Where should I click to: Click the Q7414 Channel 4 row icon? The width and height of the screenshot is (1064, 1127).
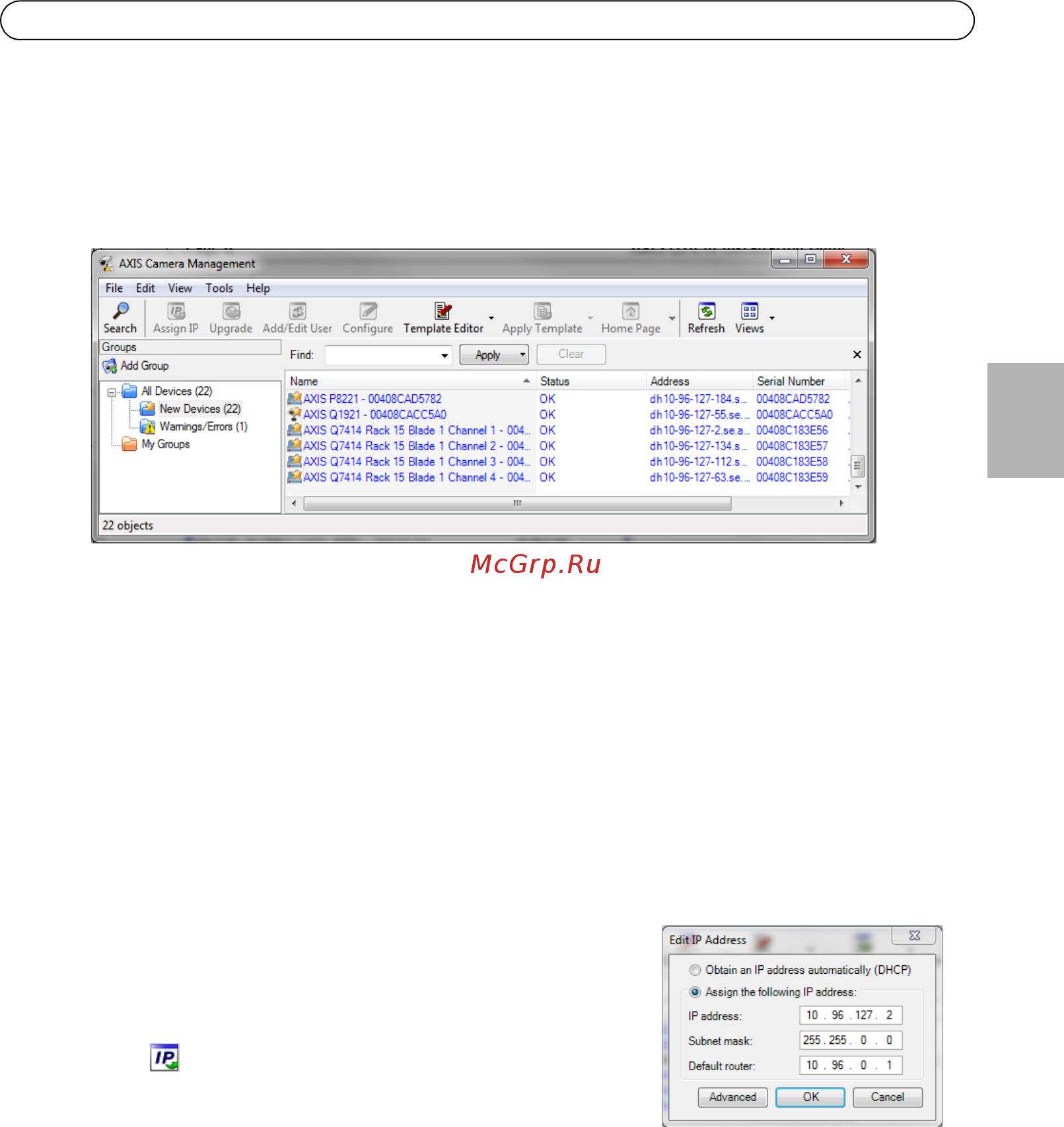point(295,477)
